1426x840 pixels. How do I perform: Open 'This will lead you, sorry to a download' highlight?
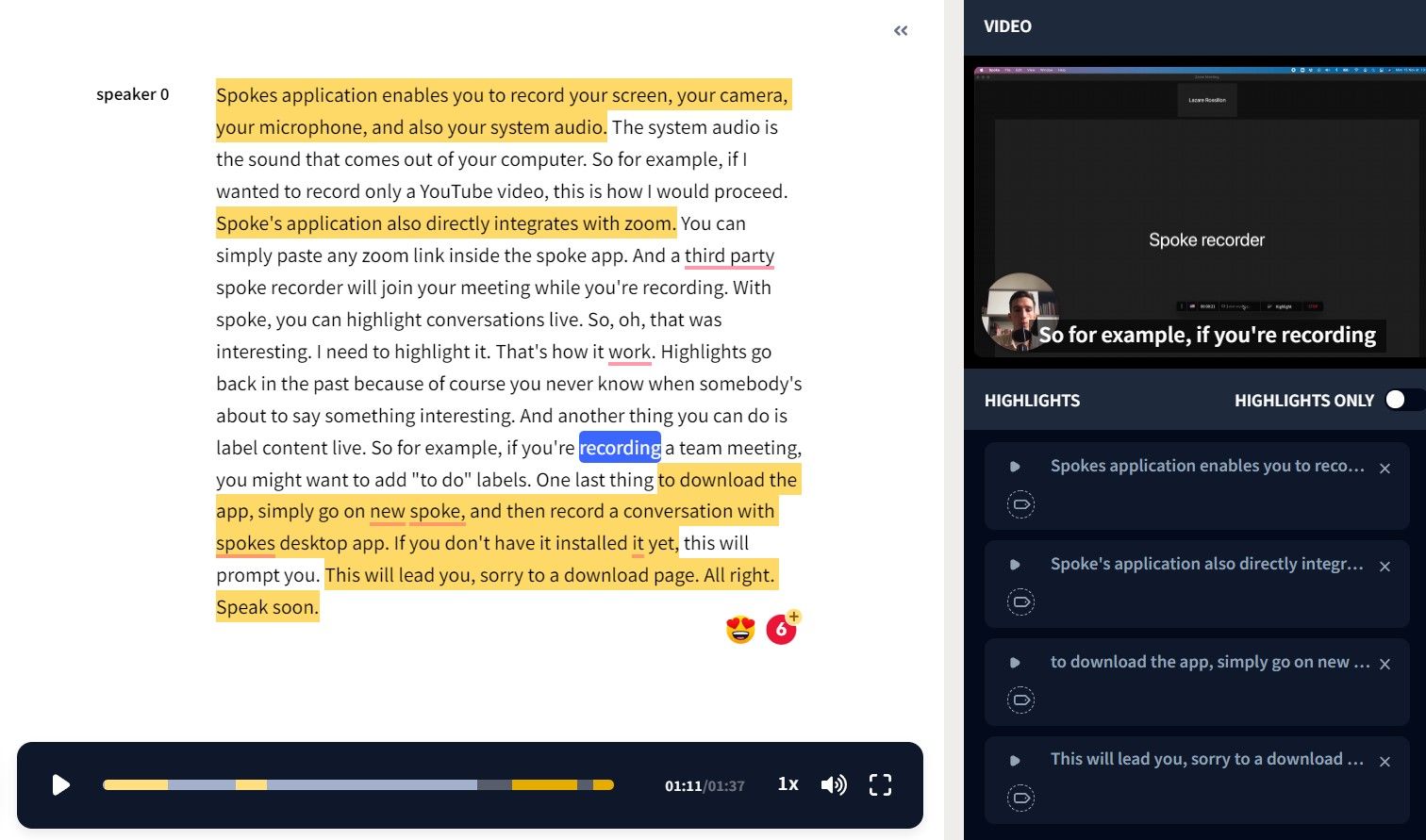point(1207,759)
